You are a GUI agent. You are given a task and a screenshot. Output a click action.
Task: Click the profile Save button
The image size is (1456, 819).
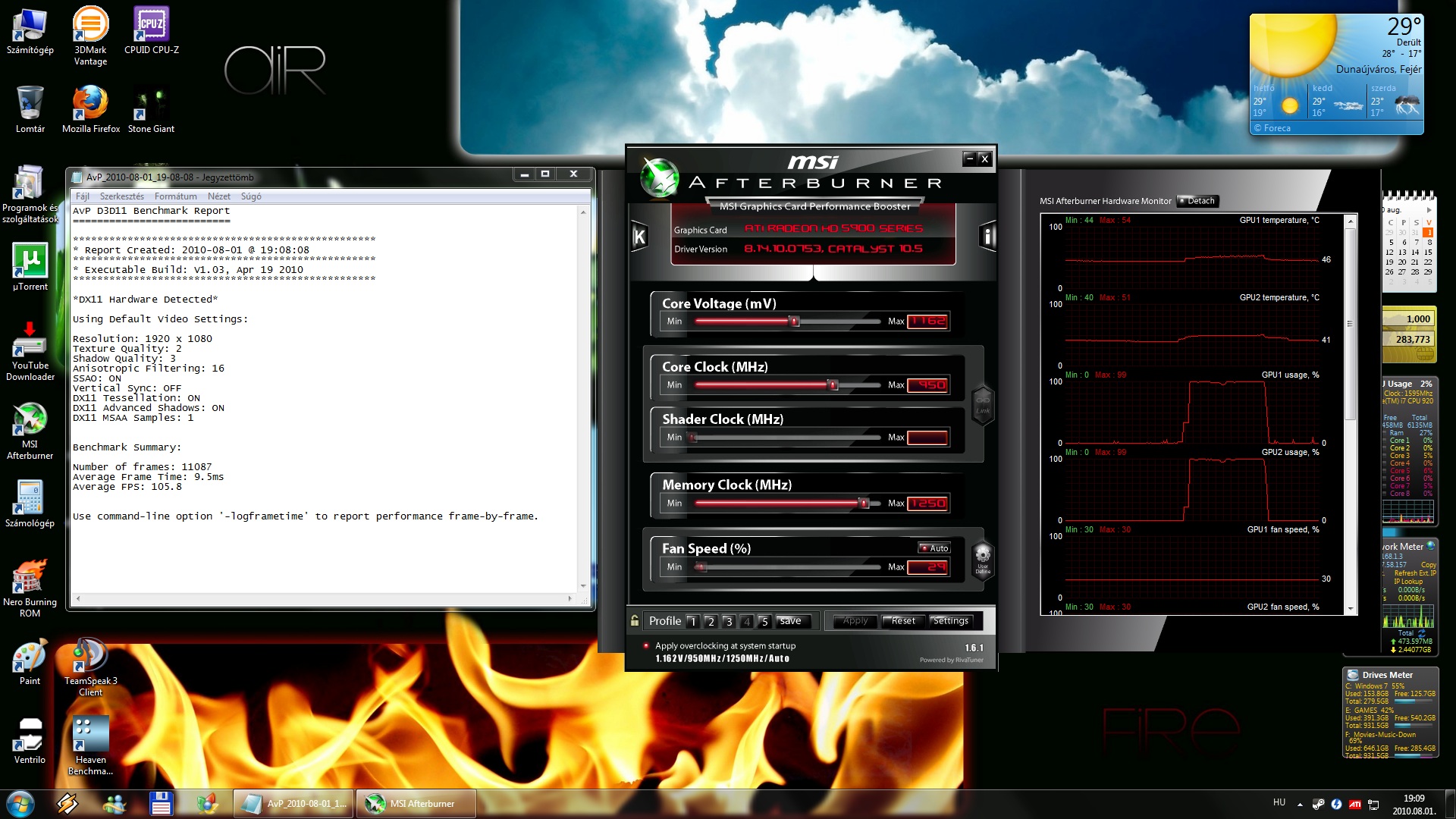[792, 620]
